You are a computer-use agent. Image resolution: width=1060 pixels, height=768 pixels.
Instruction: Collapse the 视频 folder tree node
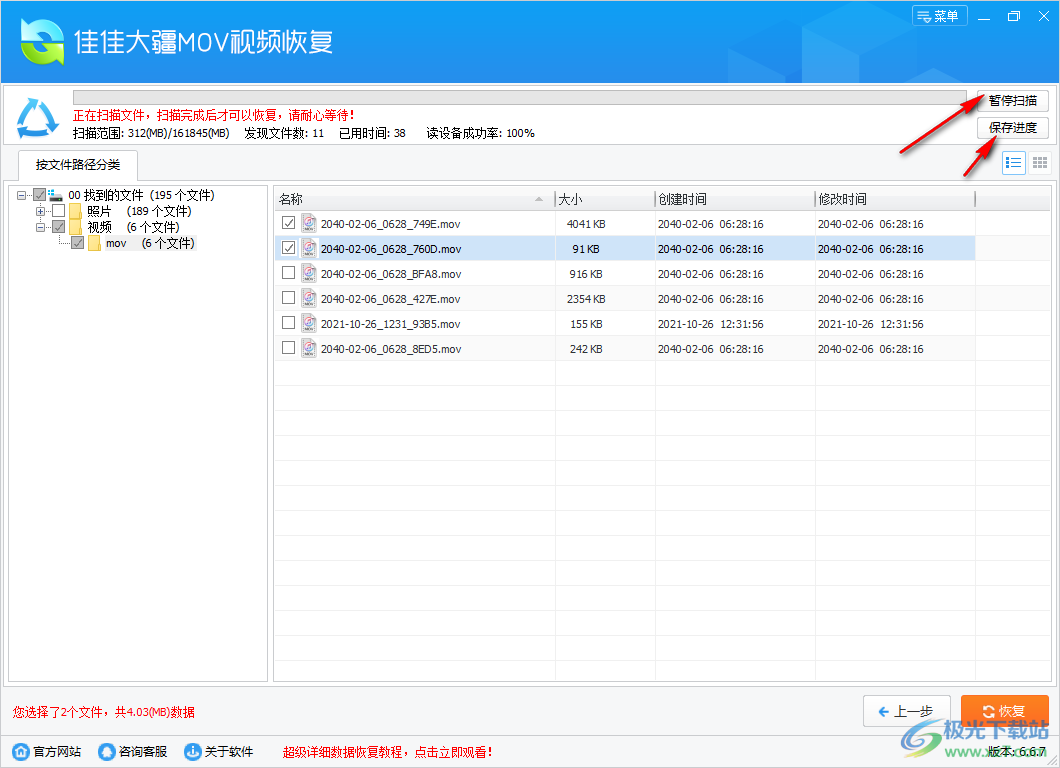click(x=41, y=227)
